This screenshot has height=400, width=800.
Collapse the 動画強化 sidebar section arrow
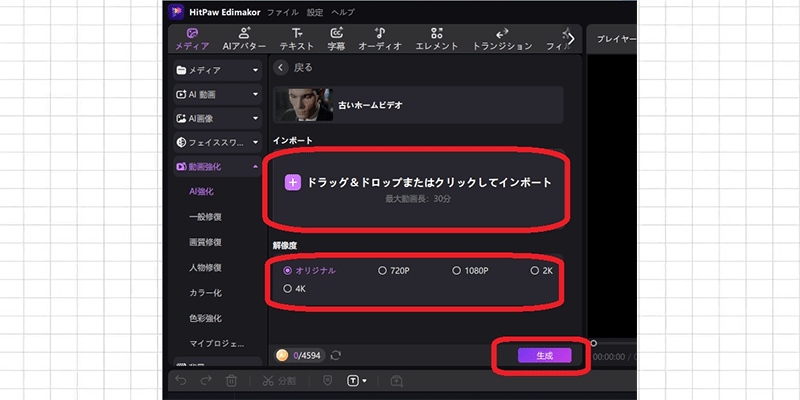pyautogui.click(x=256, y=167)
